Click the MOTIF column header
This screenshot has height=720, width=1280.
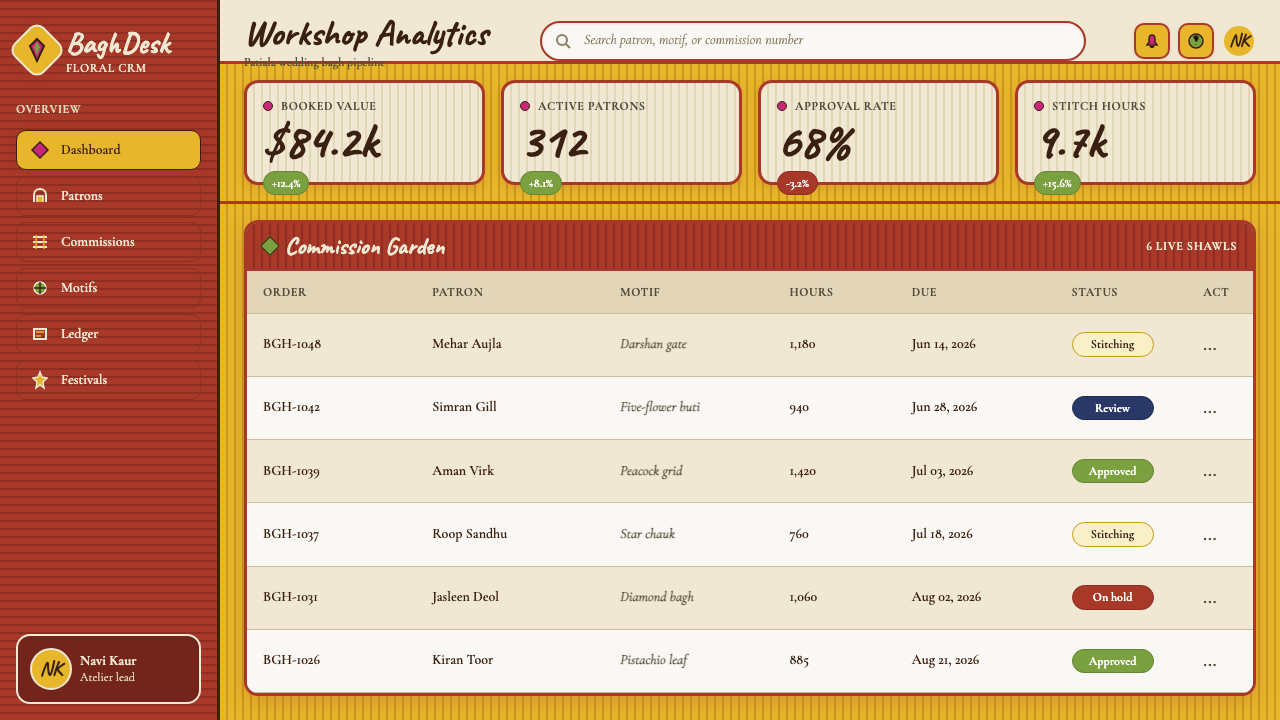[640, 292]
